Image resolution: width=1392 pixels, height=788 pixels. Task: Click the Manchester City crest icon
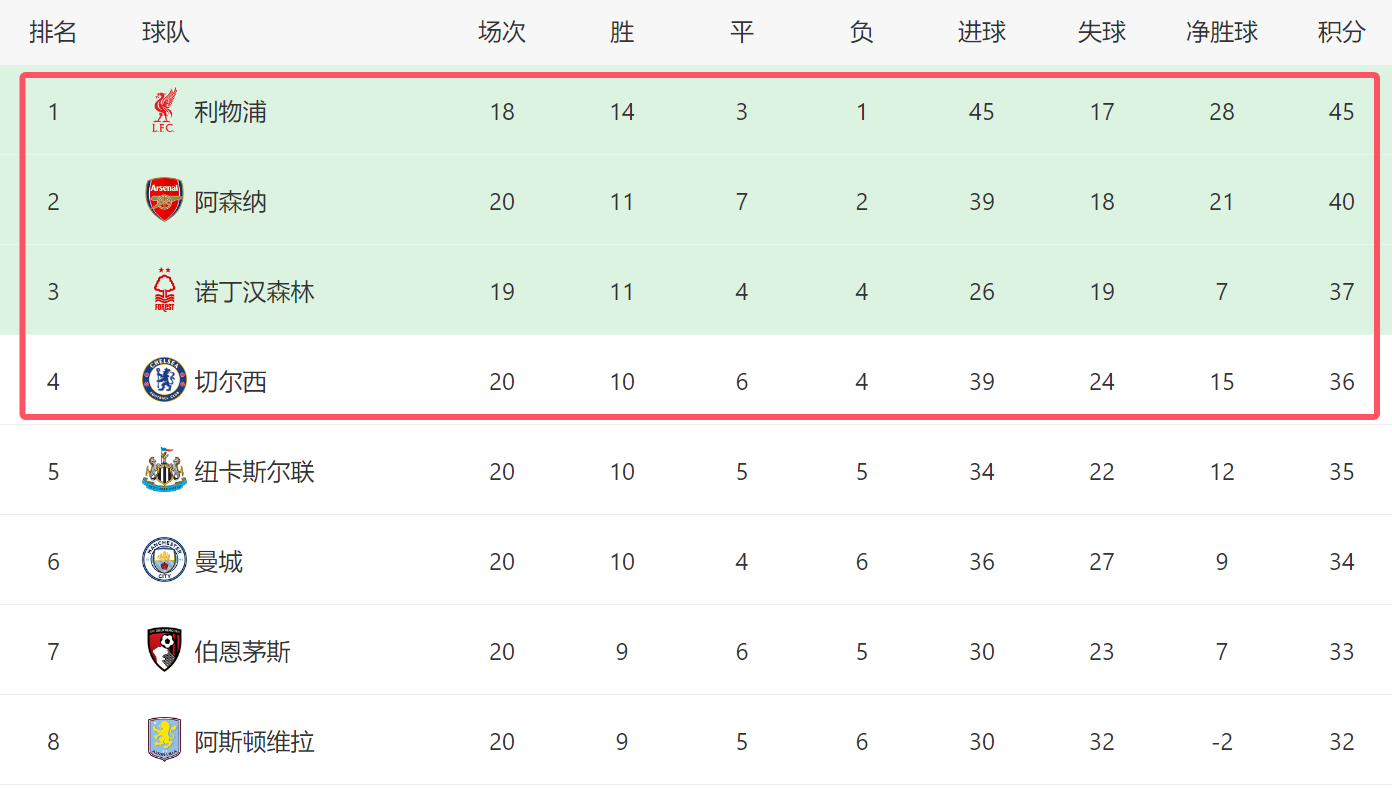coord(164,560)
